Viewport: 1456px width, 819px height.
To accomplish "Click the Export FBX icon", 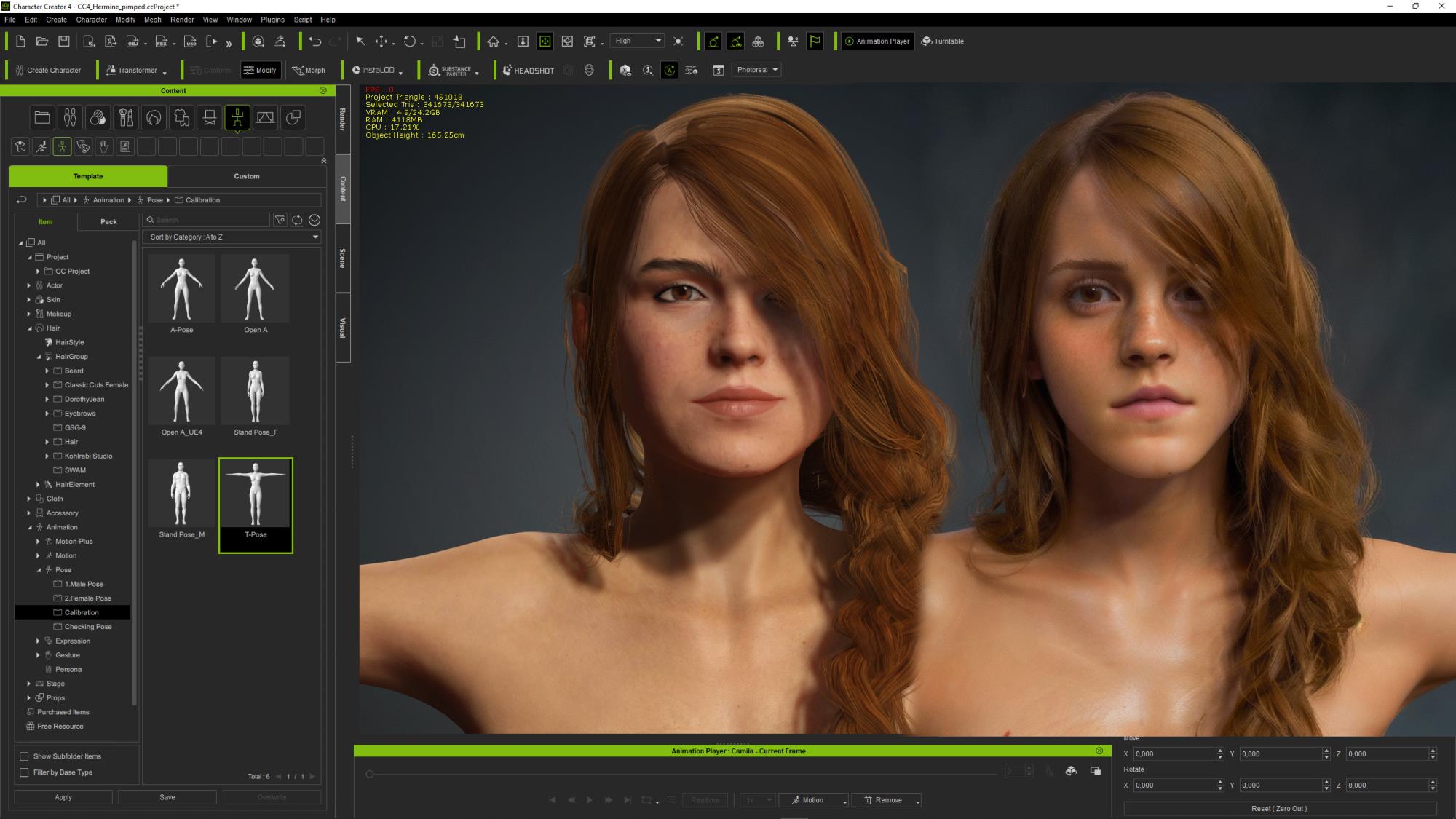I will (x=162, y=41).
